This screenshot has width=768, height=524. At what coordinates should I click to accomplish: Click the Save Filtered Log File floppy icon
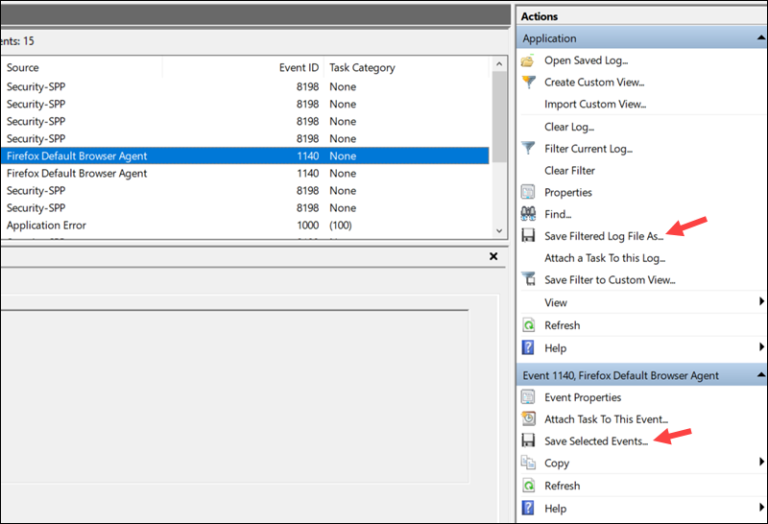pos(528,236)
